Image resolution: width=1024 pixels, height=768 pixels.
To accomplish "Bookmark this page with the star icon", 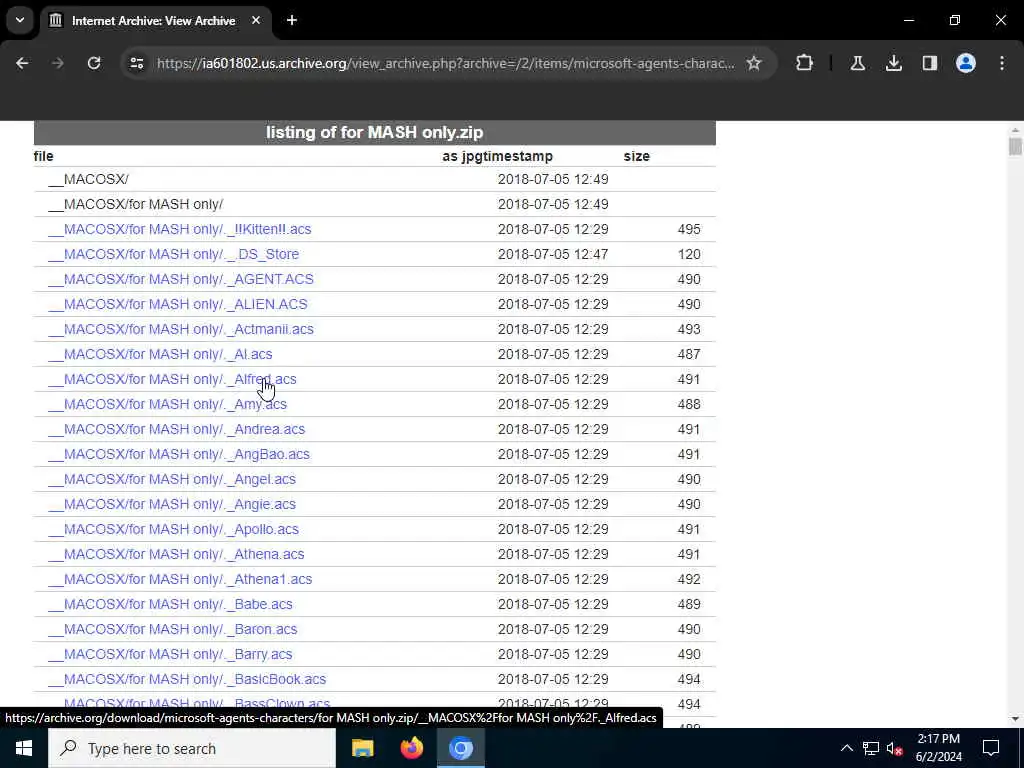I will [x=754, y=63].
